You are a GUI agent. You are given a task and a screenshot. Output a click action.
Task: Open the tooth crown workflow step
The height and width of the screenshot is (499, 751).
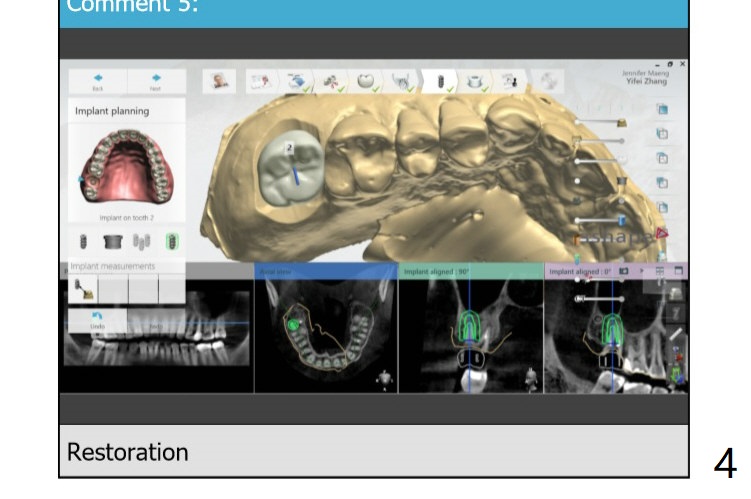pyautogui.click(x=367, y=82)
